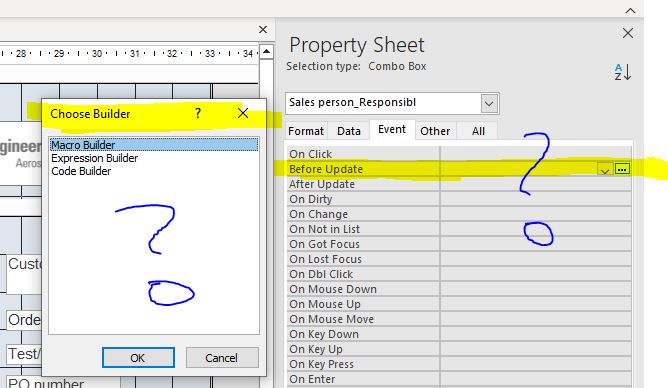Close the Property Sheet pane
Viewport: 668px width, 388px height.
pos(628,33)
